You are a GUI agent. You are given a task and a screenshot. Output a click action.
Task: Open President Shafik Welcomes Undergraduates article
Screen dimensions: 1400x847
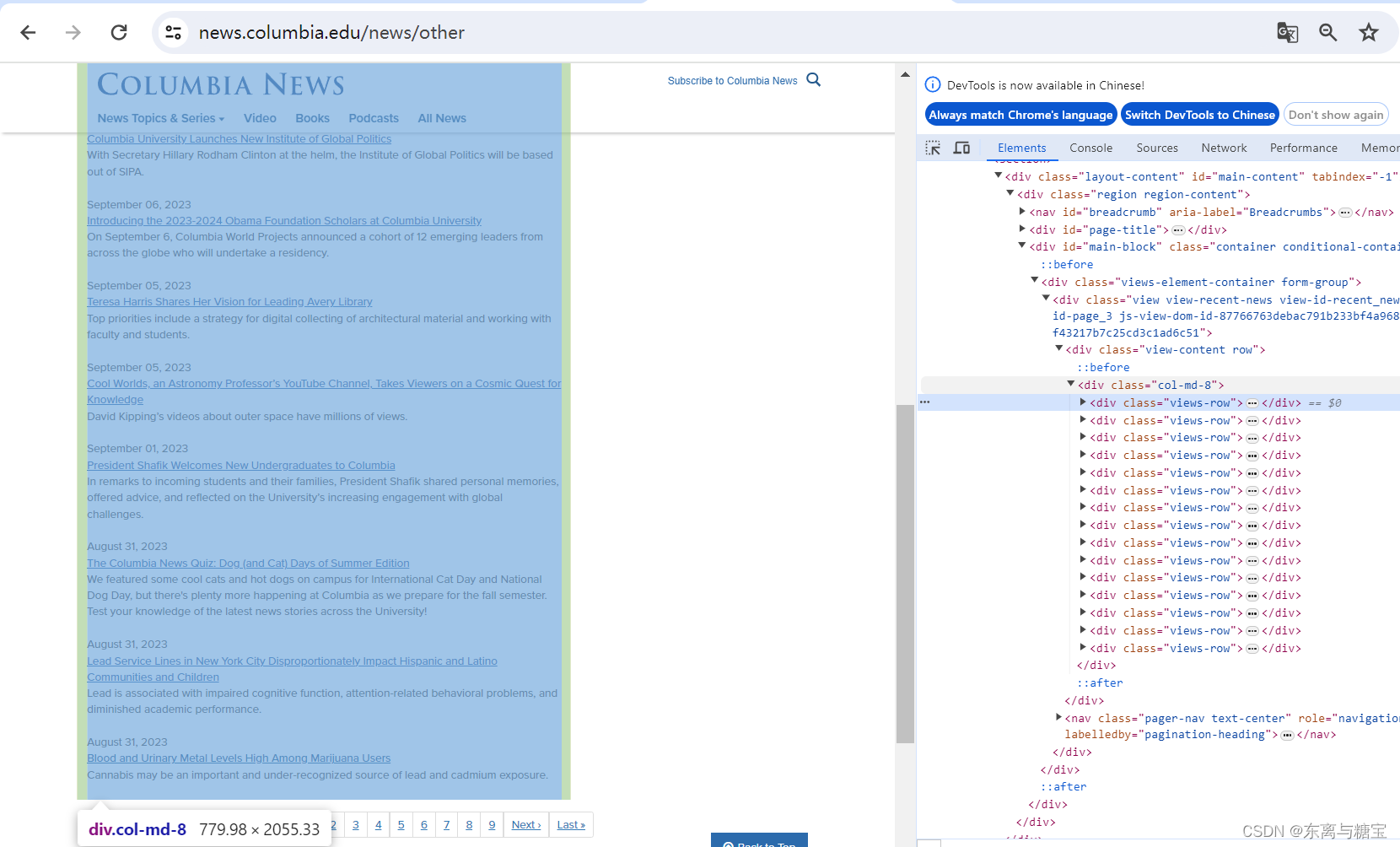240,466
